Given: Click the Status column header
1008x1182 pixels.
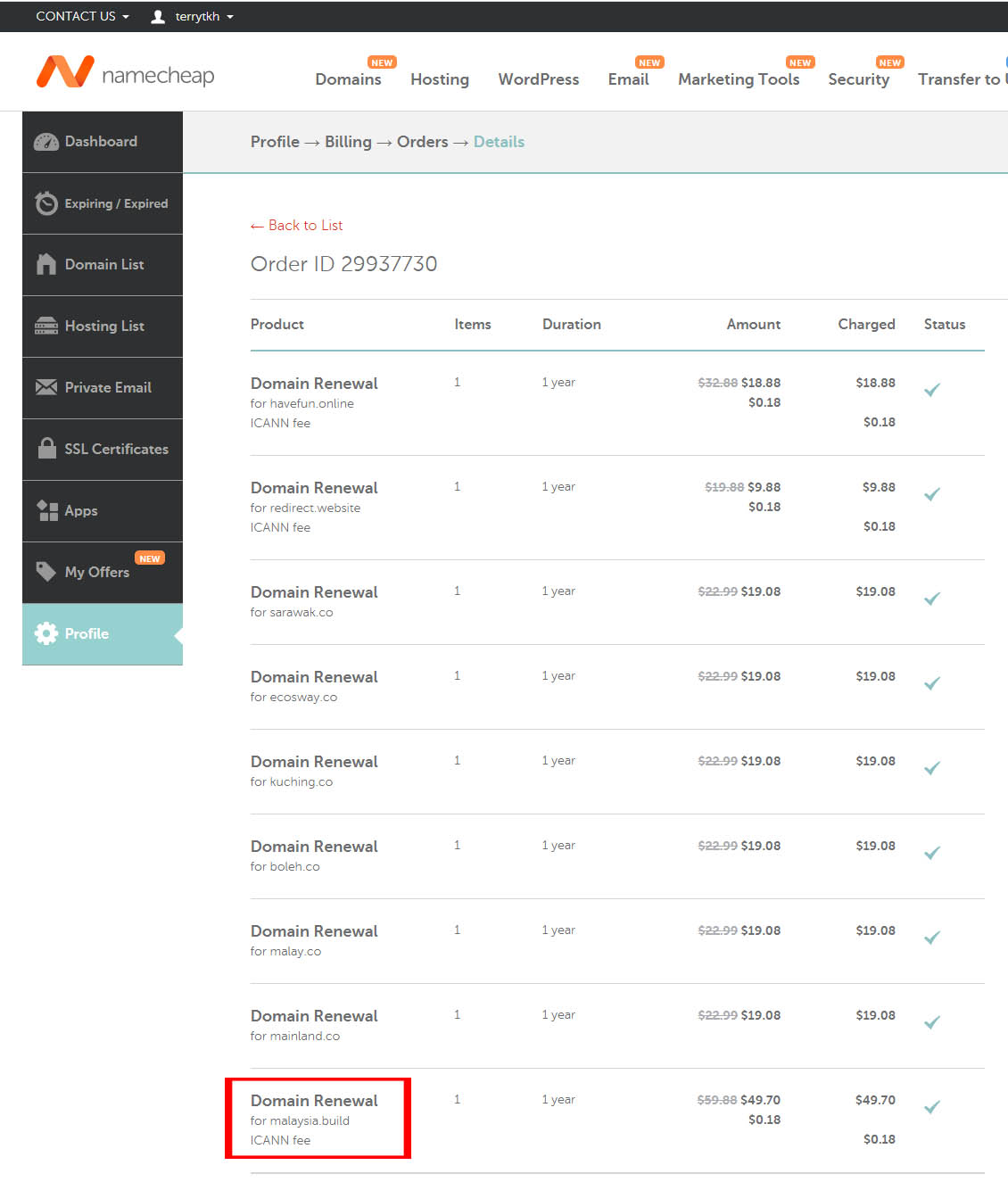Looking at the screenshot, I should click(x=945, y=325).
